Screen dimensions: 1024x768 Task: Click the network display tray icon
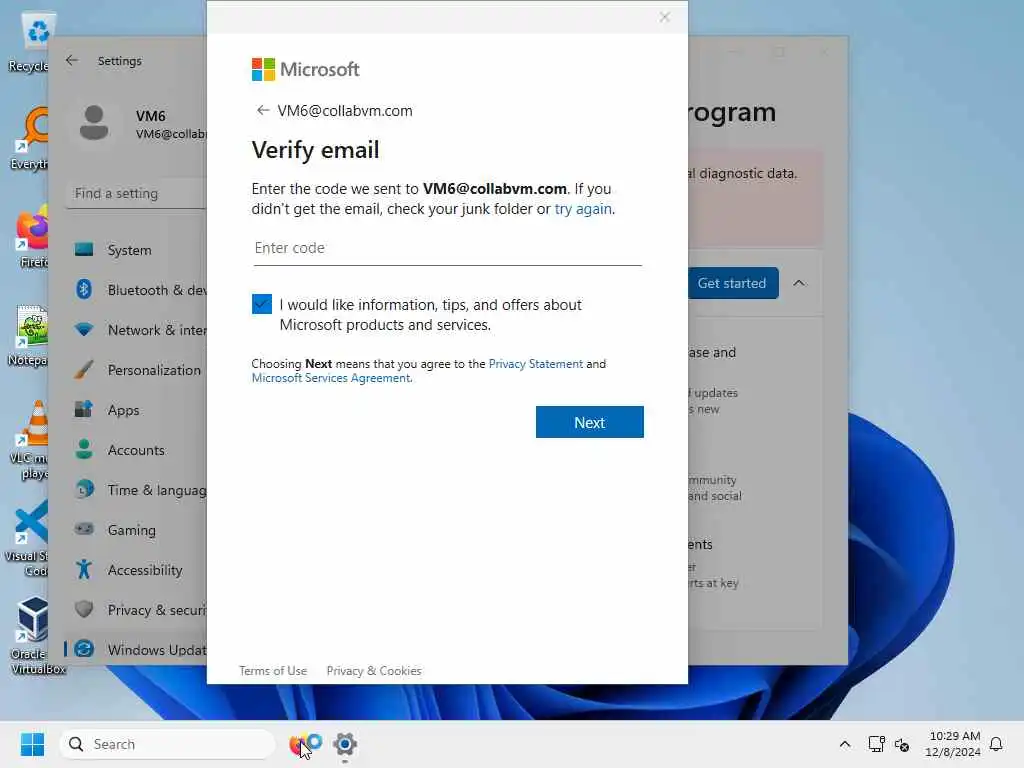click(x=876, y=744)
